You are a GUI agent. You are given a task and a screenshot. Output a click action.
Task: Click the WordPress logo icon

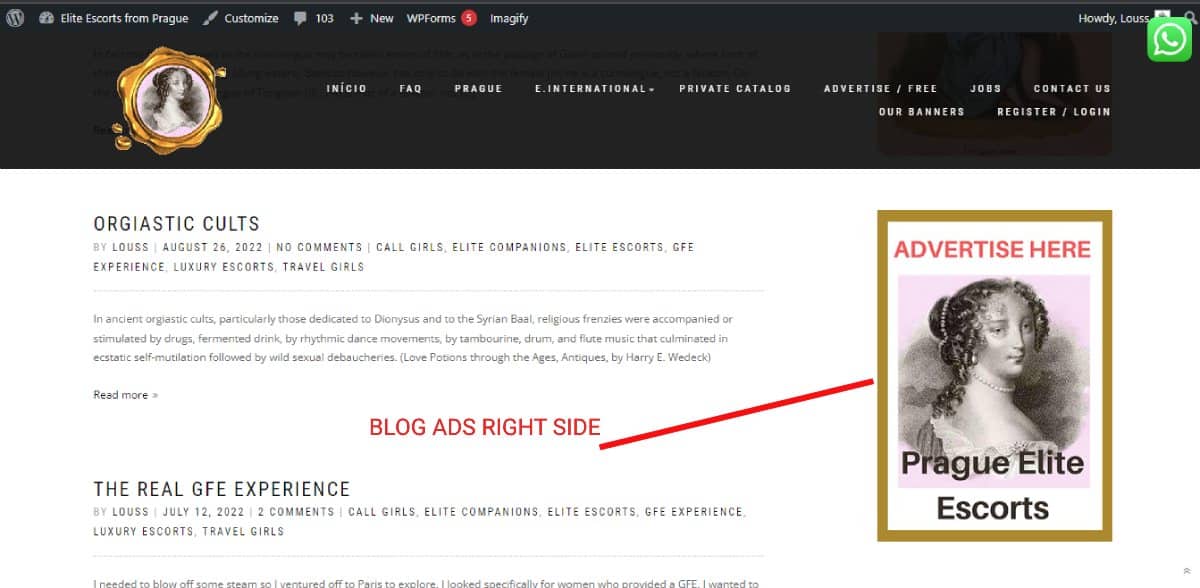coord(15,18)
